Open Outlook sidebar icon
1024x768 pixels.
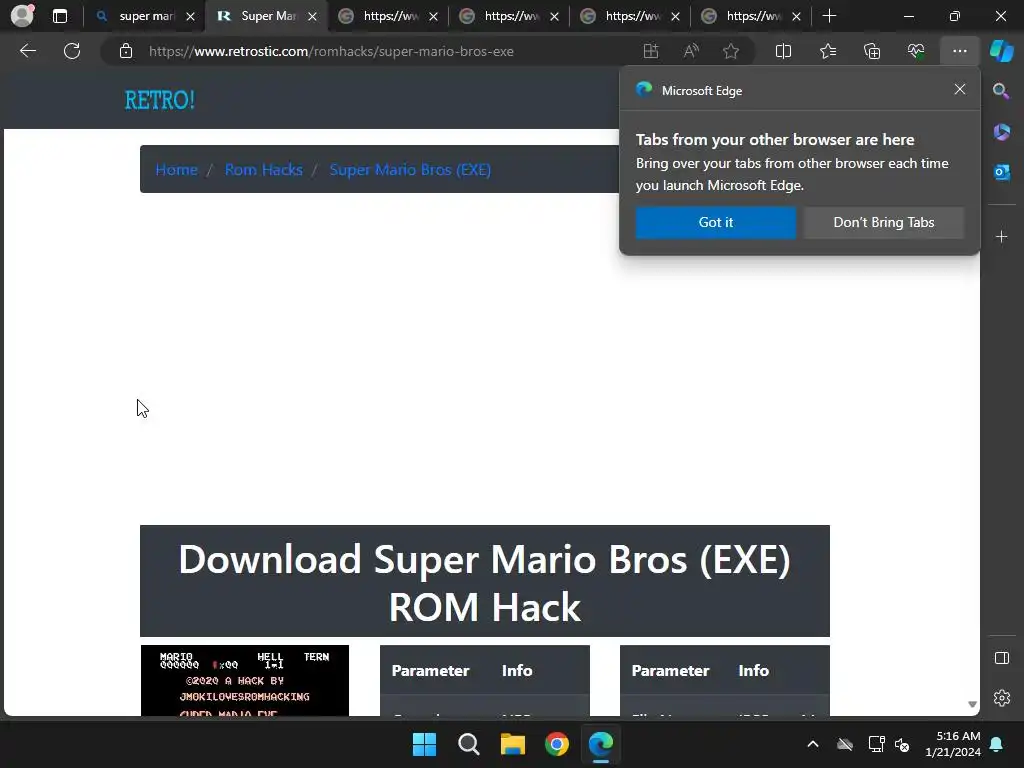pos(1001,172)
